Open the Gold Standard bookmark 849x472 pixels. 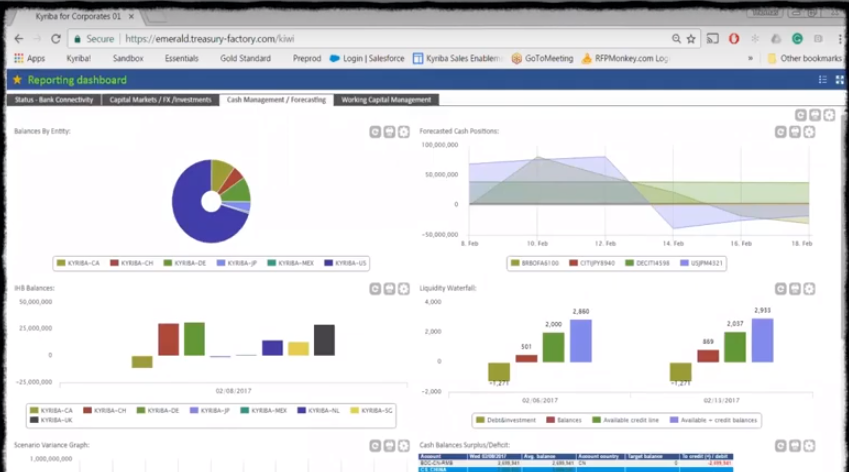(x=245, y=58)
